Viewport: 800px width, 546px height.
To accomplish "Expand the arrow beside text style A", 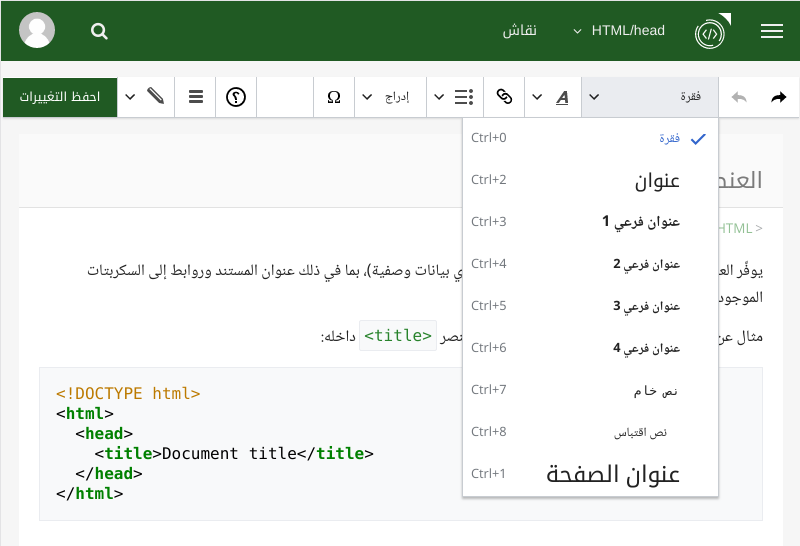I will [537, 97].
